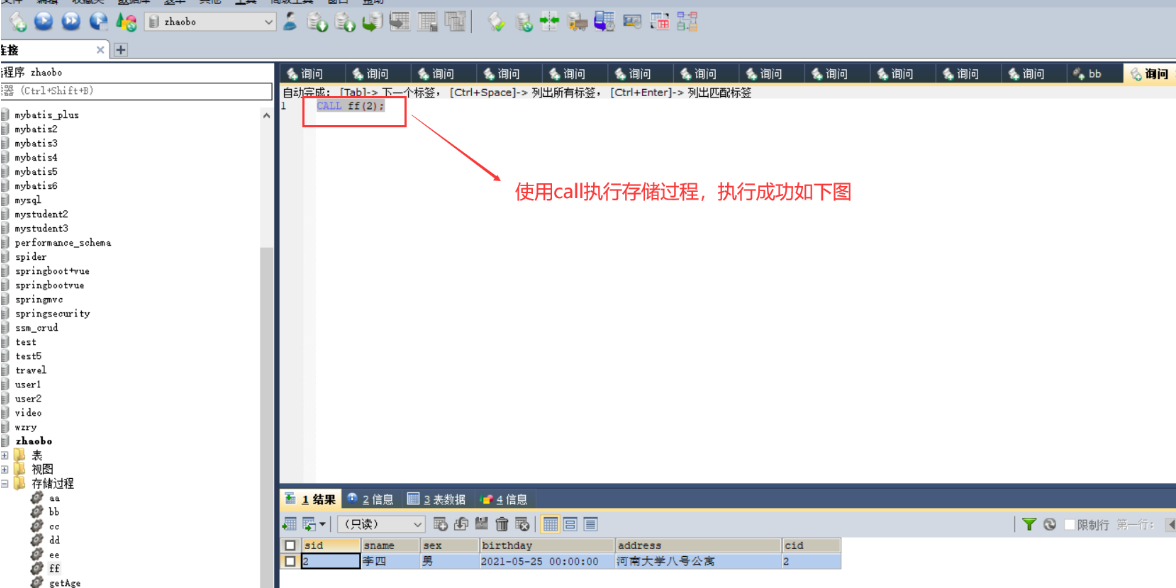Click the cancel changes icon
This screenshot has width=1176, height=588.
click(522, 524)
